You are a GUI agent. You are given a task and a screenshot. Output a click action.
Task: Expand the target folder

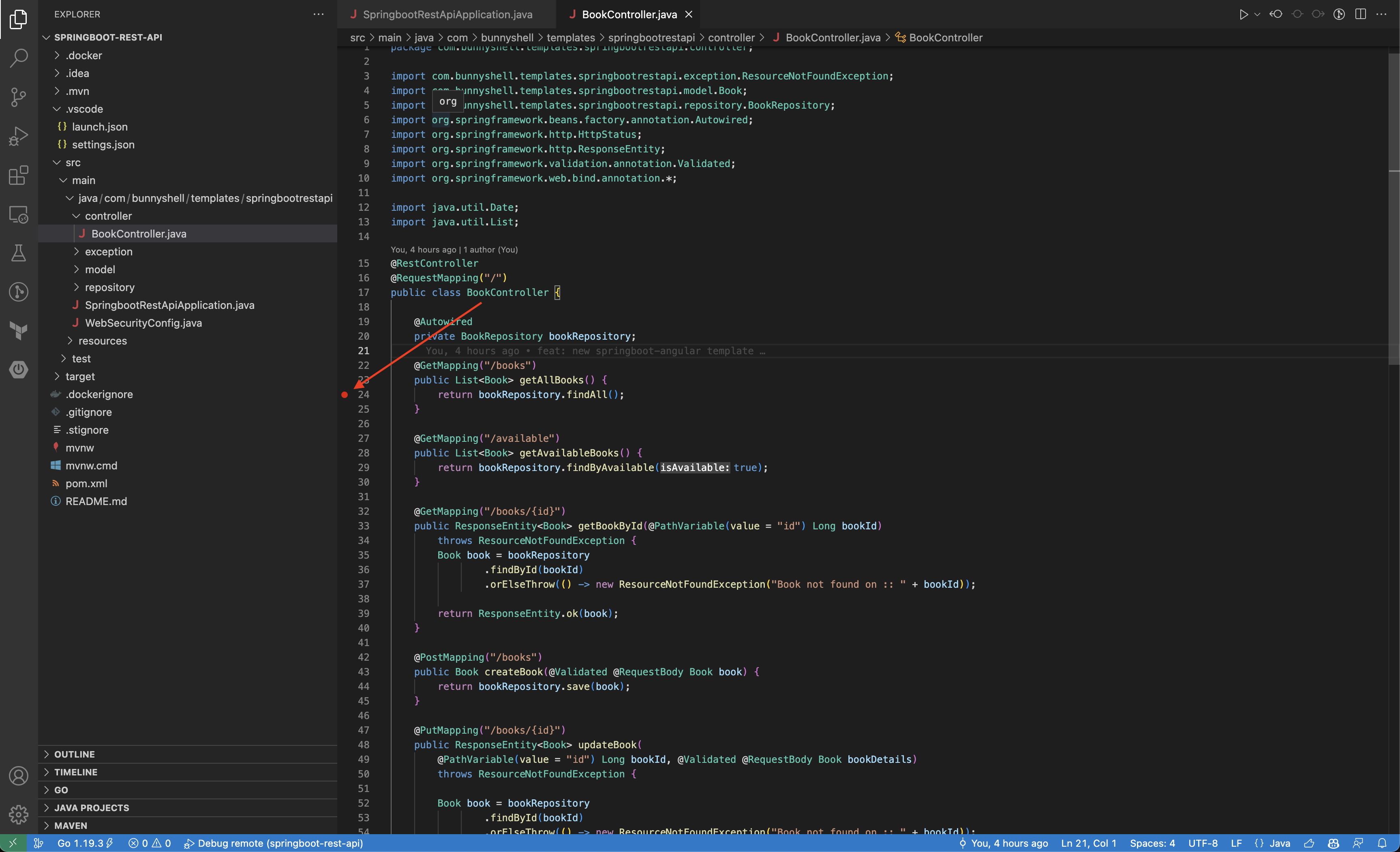[x=188, y=377]
